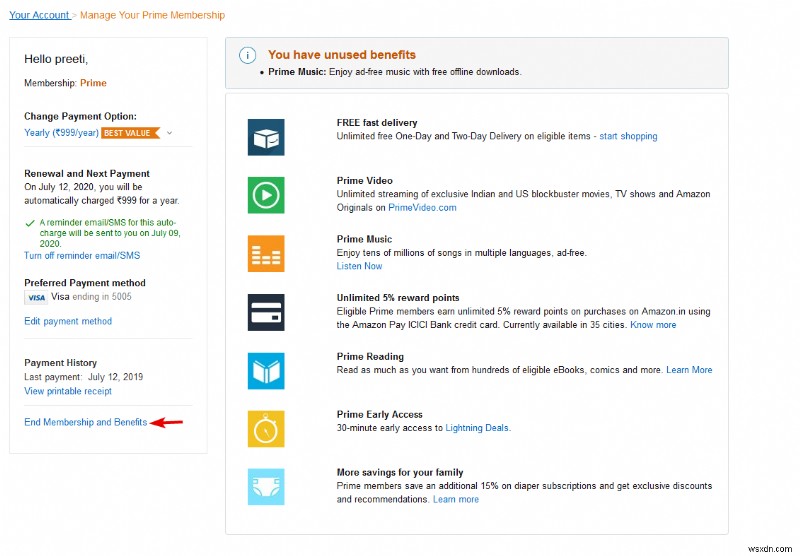Click the Unlimited 5% reward points title

pyautogui.click(x=398, y=297)
